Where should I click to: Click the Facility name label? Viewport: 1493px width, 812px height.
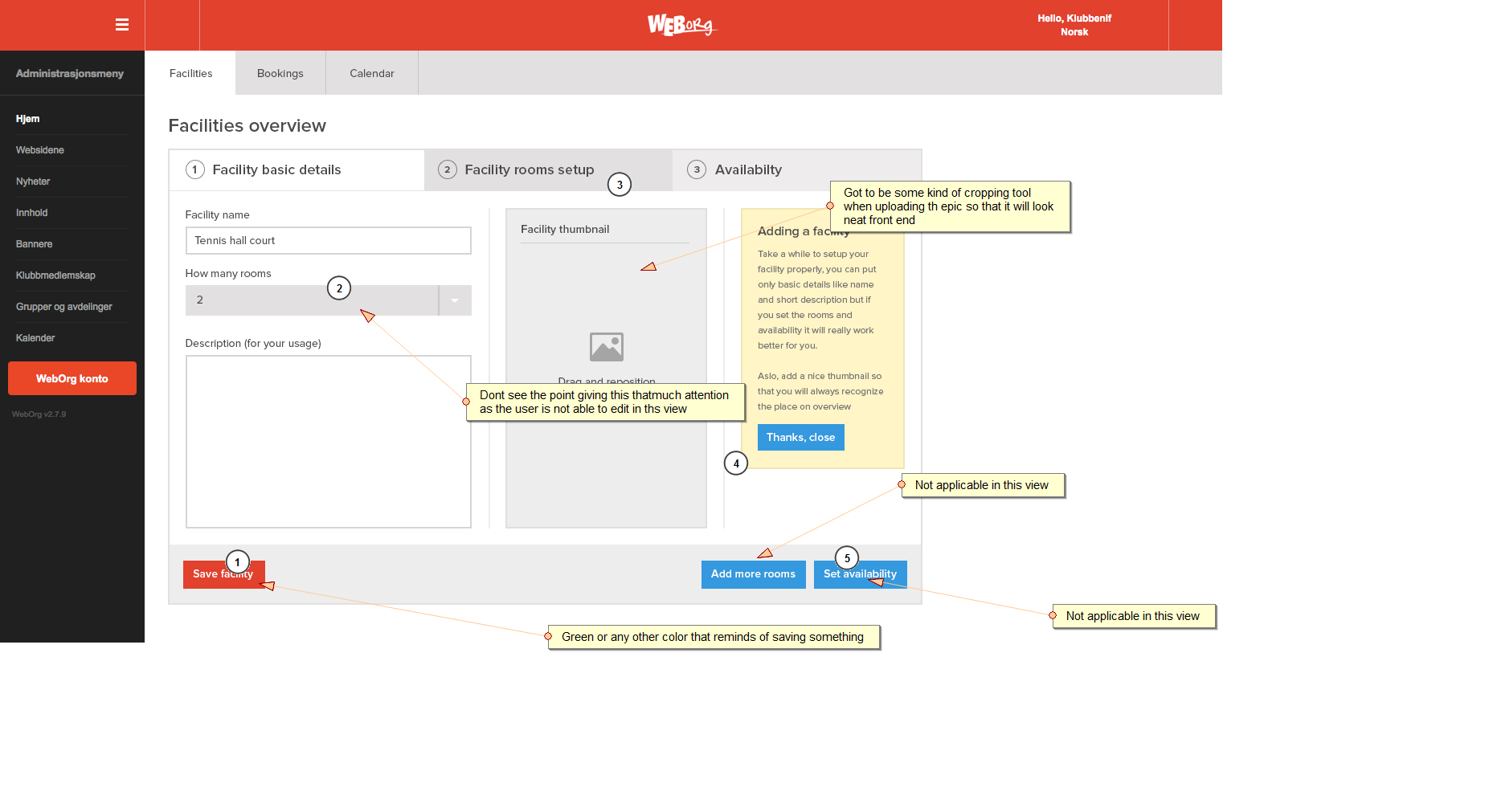pyautogui.click(x=217, y=214)
